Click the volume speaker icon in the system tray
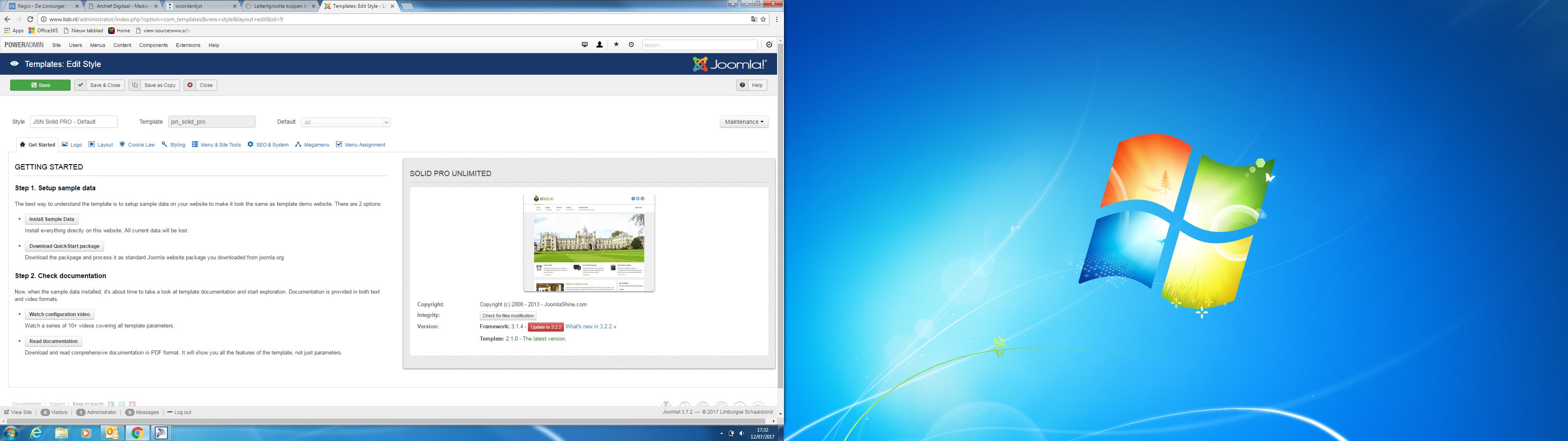 [741, 434]
